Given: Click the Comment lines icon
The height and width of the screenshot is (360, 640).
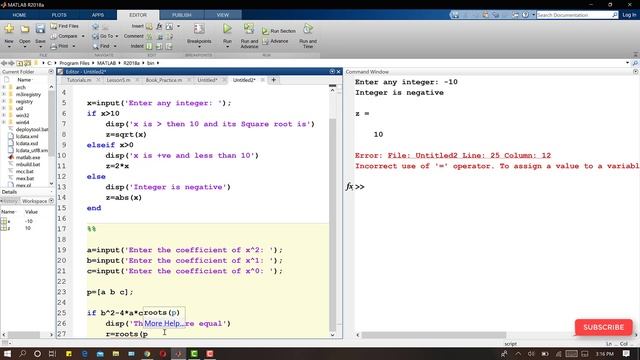Looking at the screenshot, I should (x=149, y=36).
